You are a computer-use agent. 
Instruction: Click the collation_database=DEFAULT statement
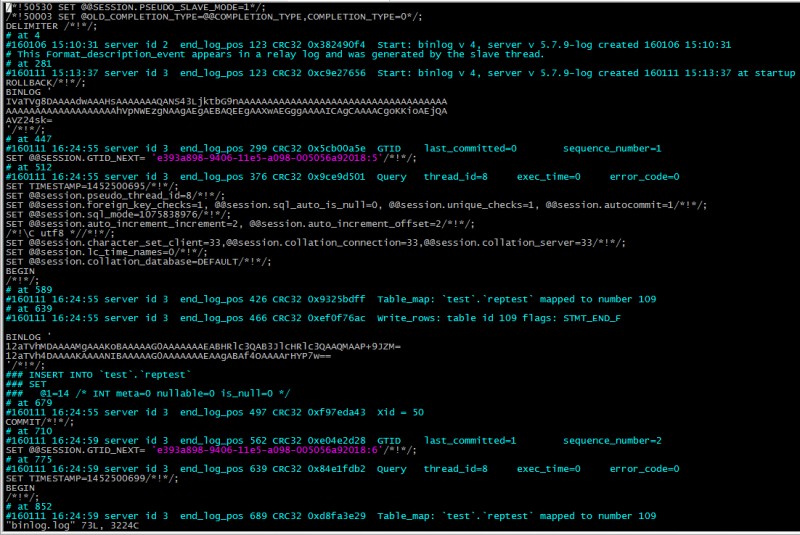138,262
